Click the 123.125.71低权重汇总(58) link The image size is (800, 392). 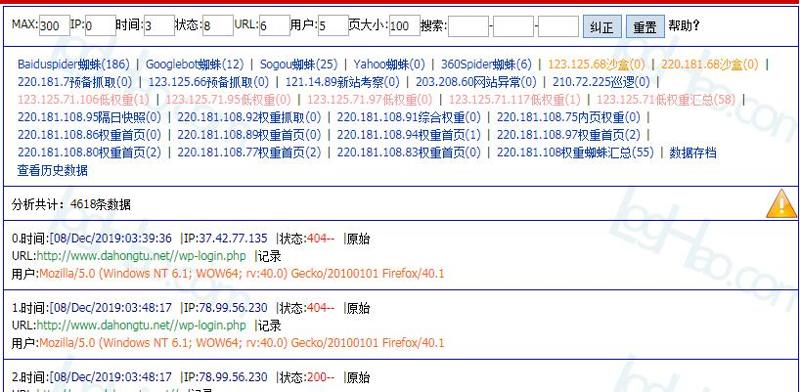[666, 100]
